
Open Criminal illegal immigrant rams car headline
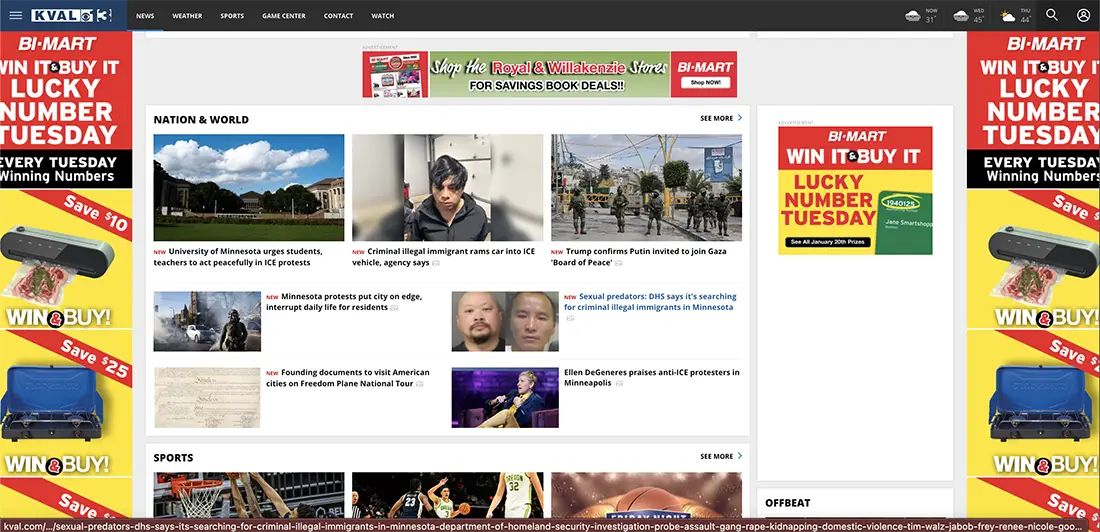pos(443,257)
